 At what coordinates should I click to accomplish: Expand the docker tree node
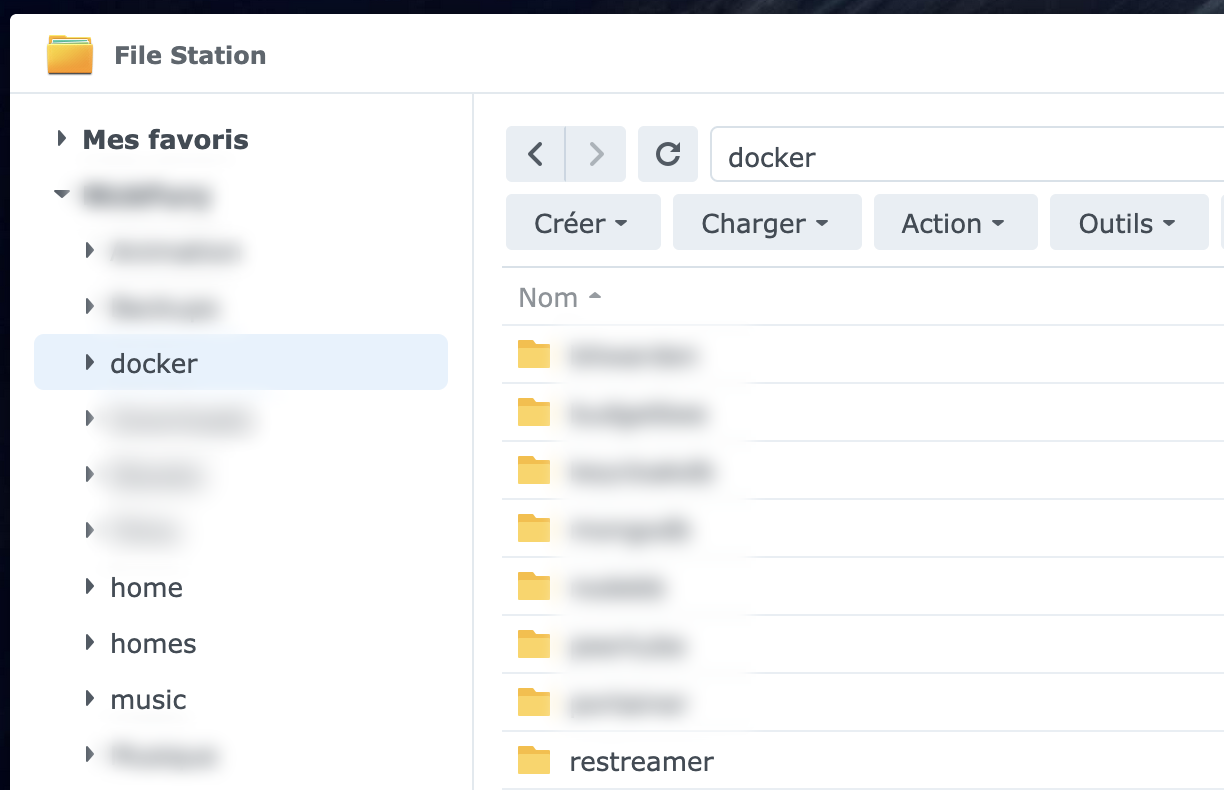coord(90,363)
